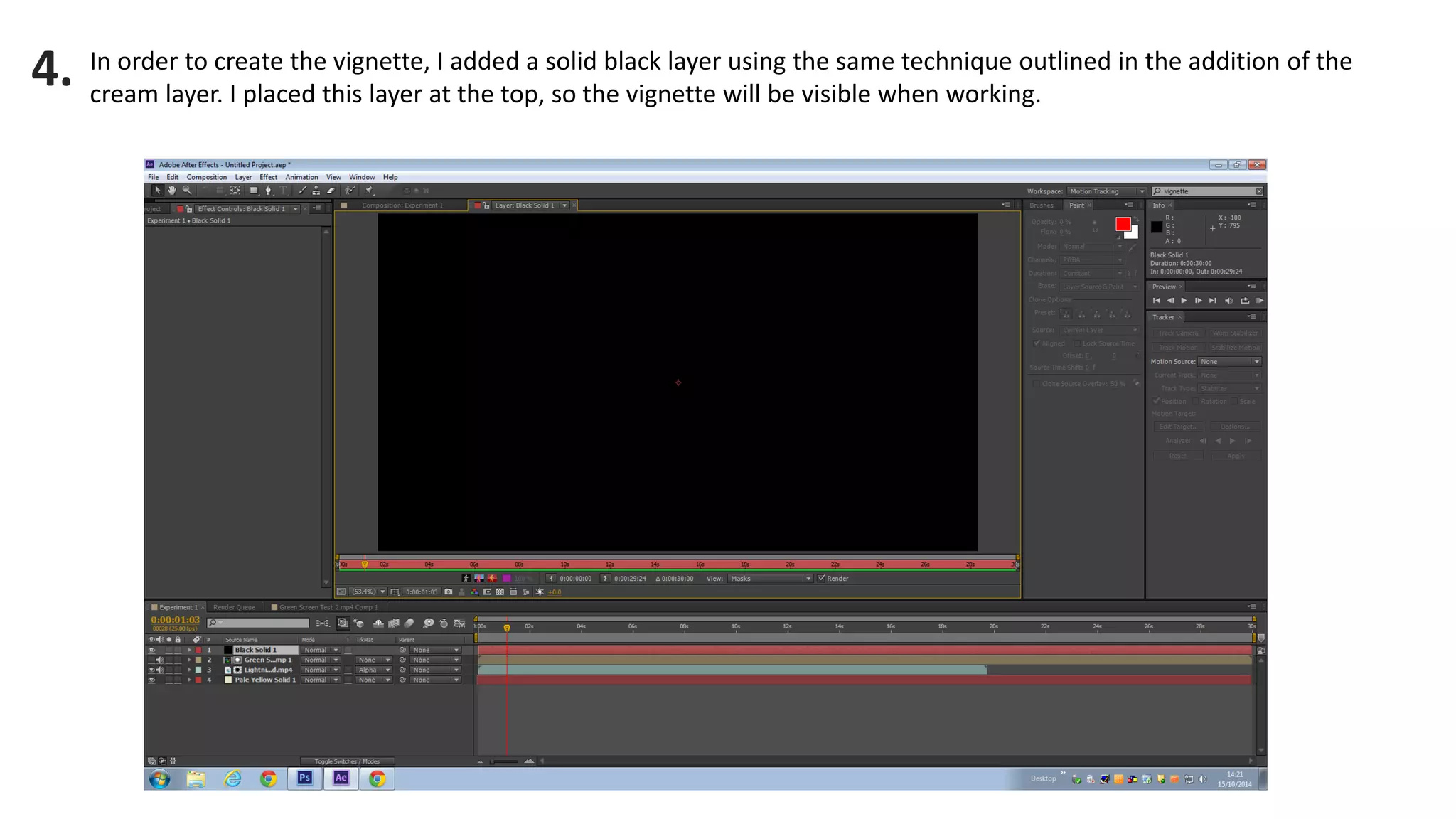Select the Roto Brush tool
The image size is (1456, 819).
tap(350, 191)
